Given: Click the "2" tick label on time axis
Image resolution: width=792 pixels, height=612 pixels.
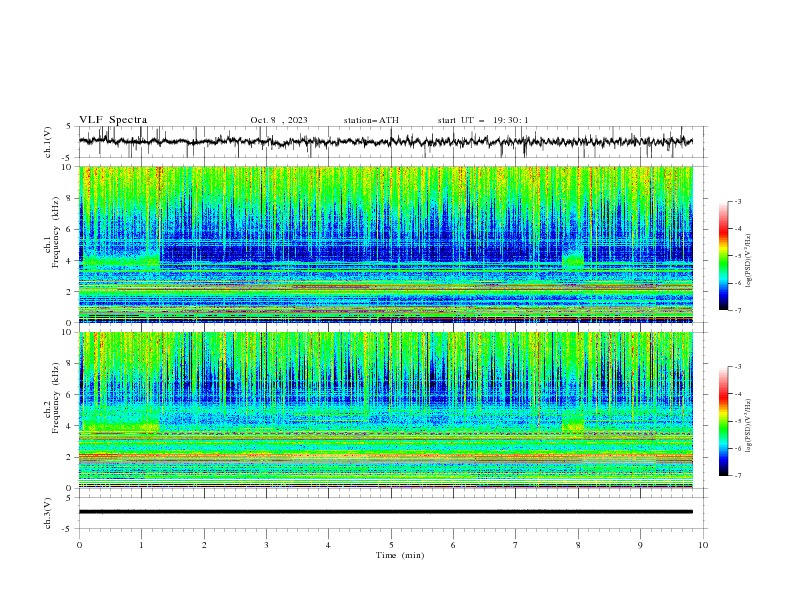Looking at the screenshot, I should [x=204, y=545].
